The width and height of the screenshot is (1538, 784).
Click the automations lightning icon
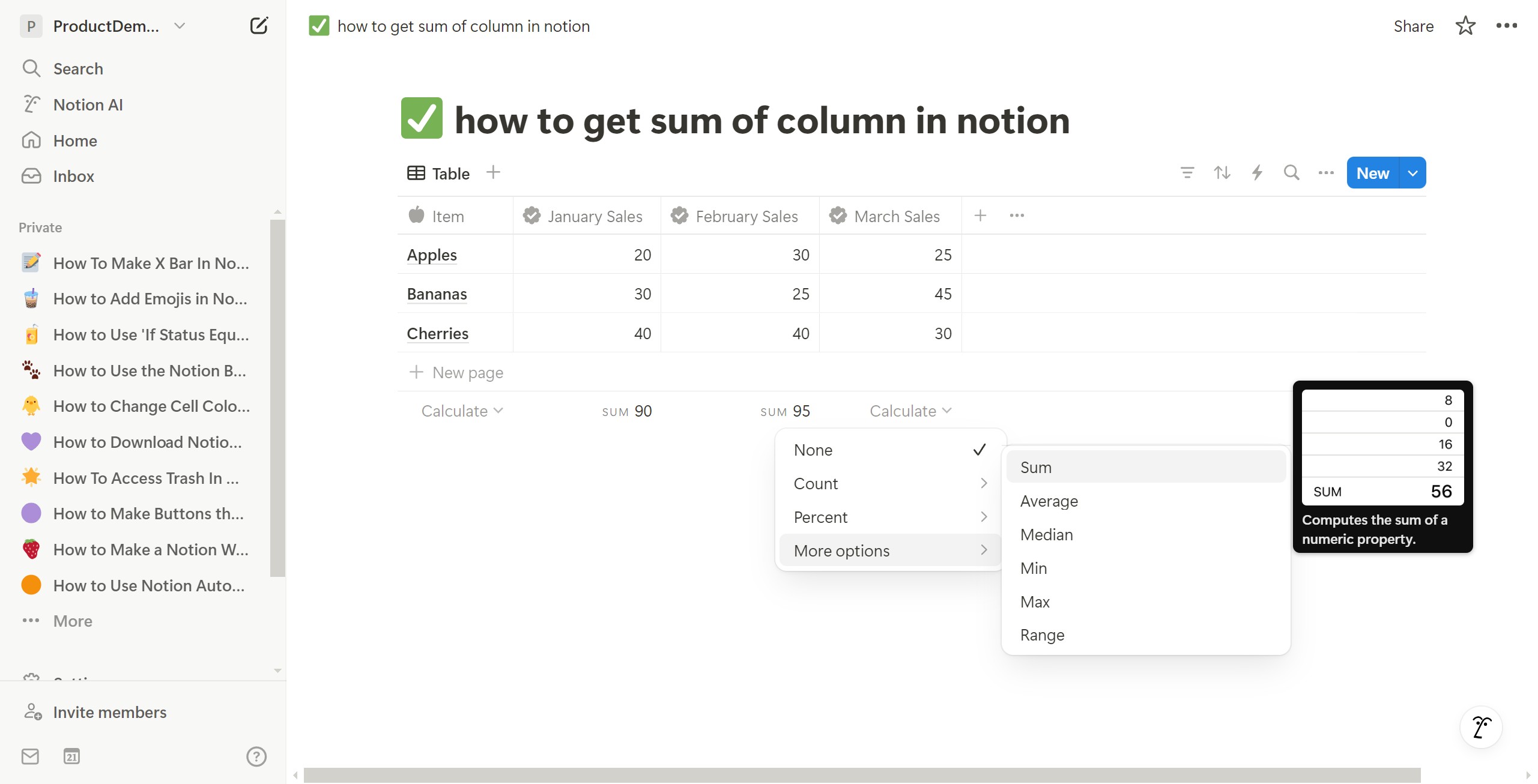click(1256, 173)
